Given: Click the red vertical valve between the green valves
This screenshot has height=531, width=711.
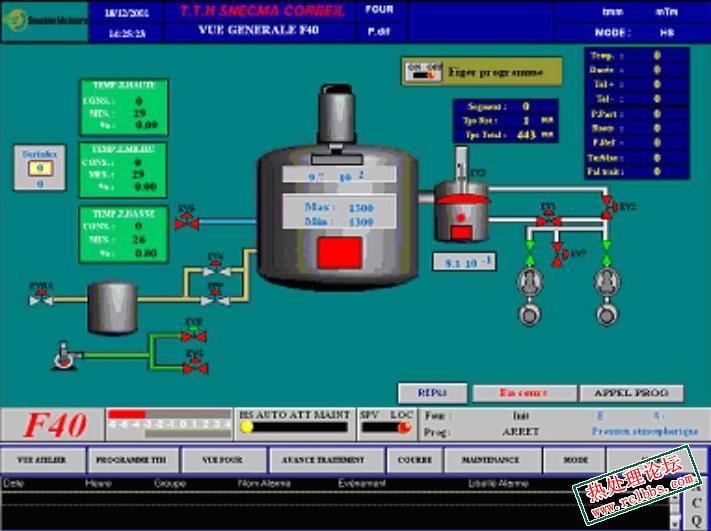Looking at the screenshot, I should coord(558,254).
